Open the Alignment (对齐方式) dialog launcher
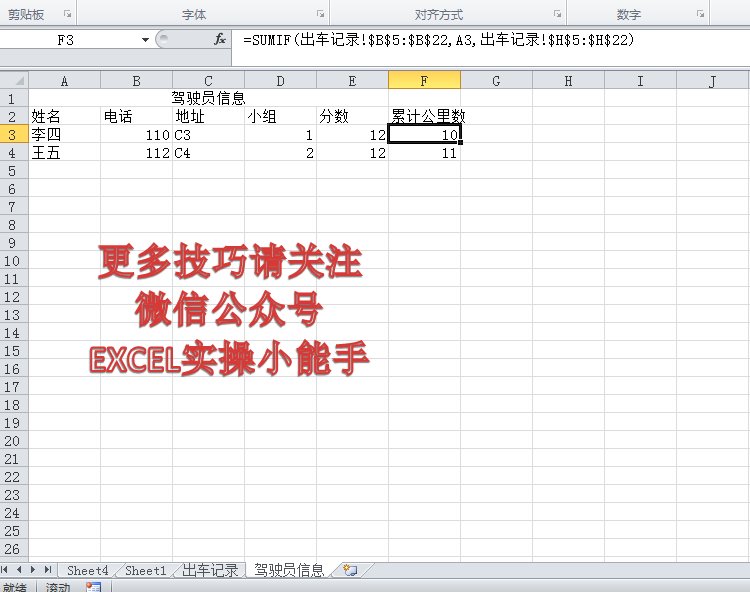The height and width of the screenshot is (592, 750). 557,14
